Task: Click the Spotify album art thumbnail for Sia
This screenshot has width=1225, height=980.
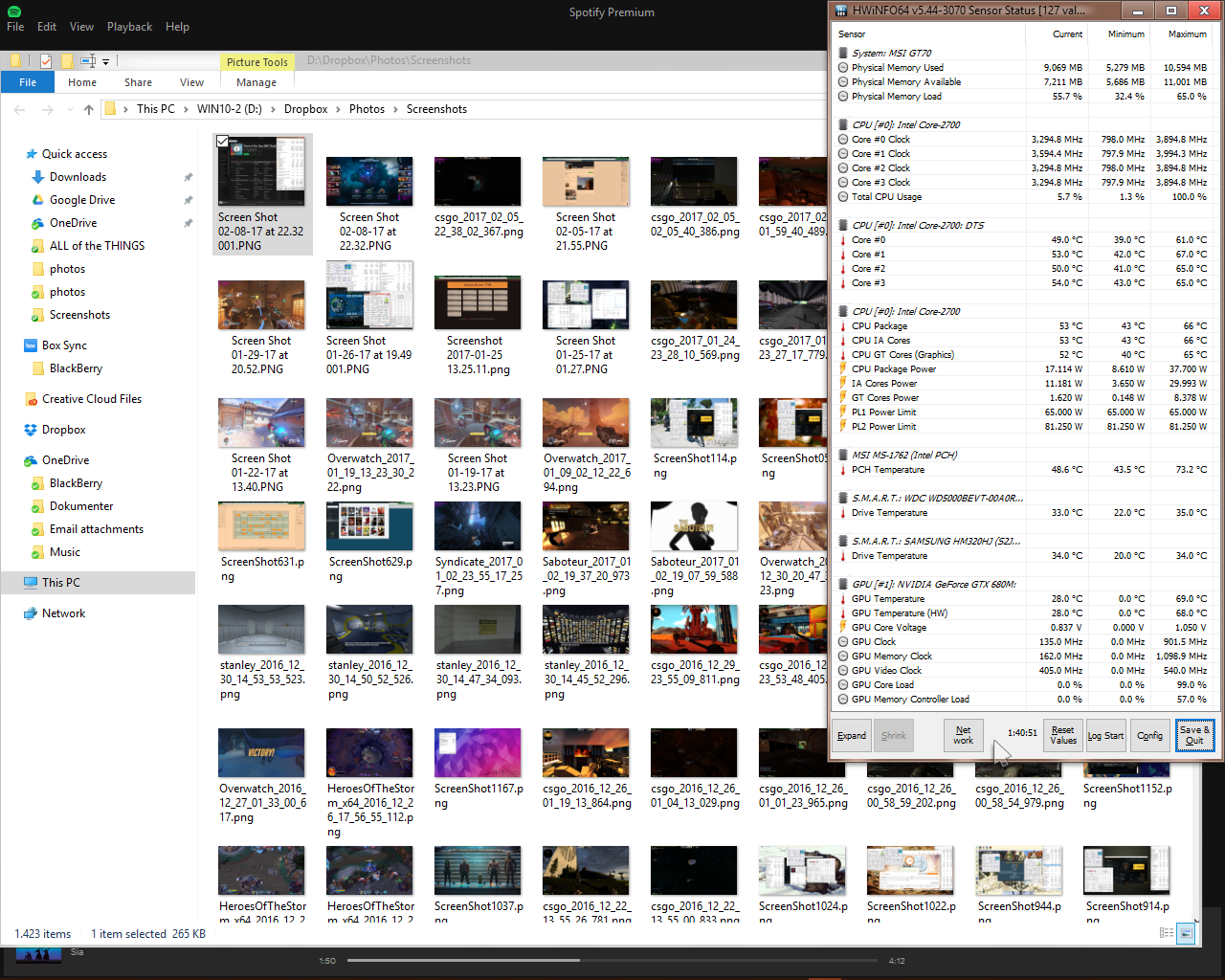Action: click(x=39, y=955)
